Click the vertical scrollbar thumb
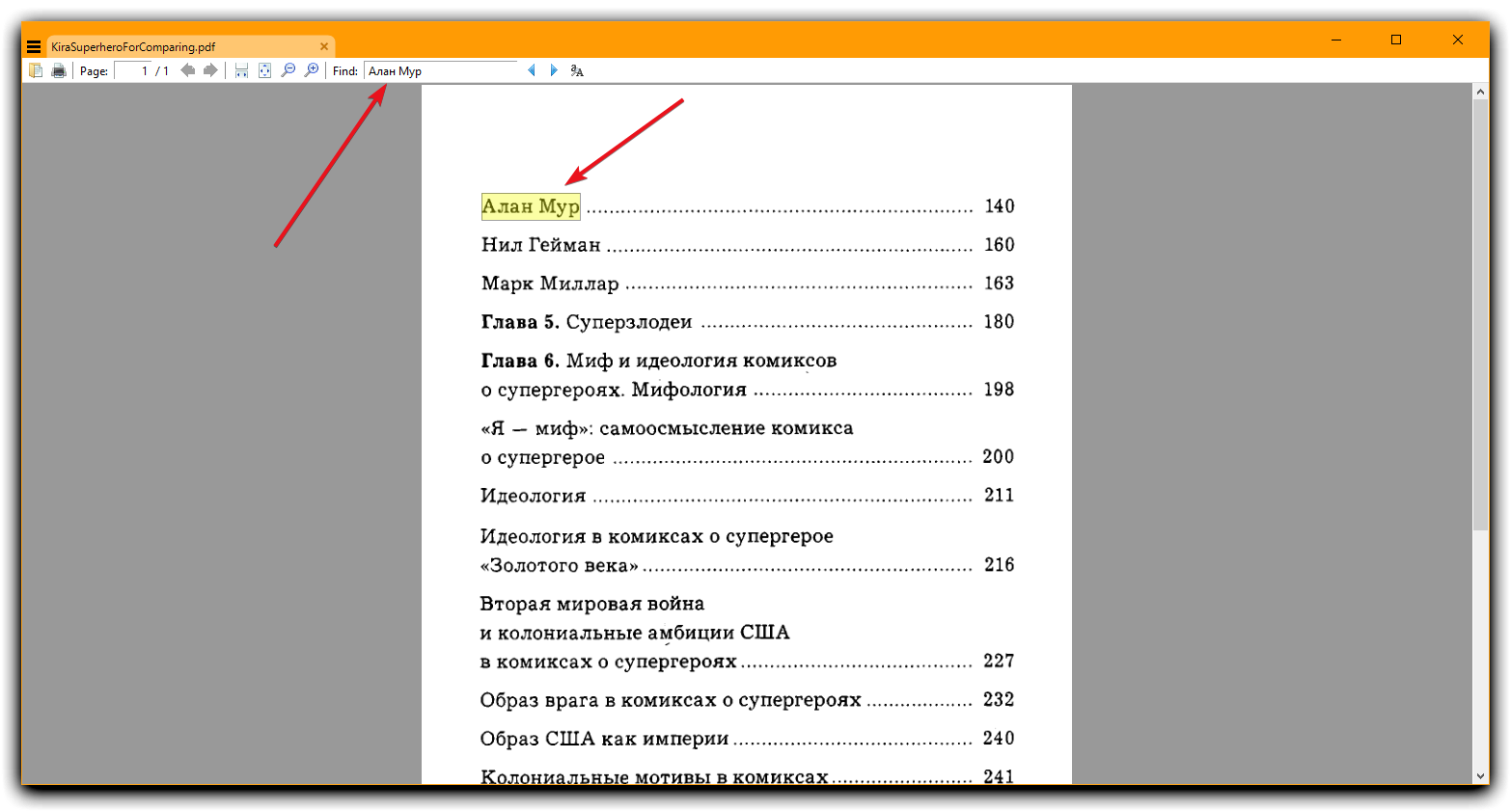1511x812 pixels. pyautogui.click(x=1480, y=313)
